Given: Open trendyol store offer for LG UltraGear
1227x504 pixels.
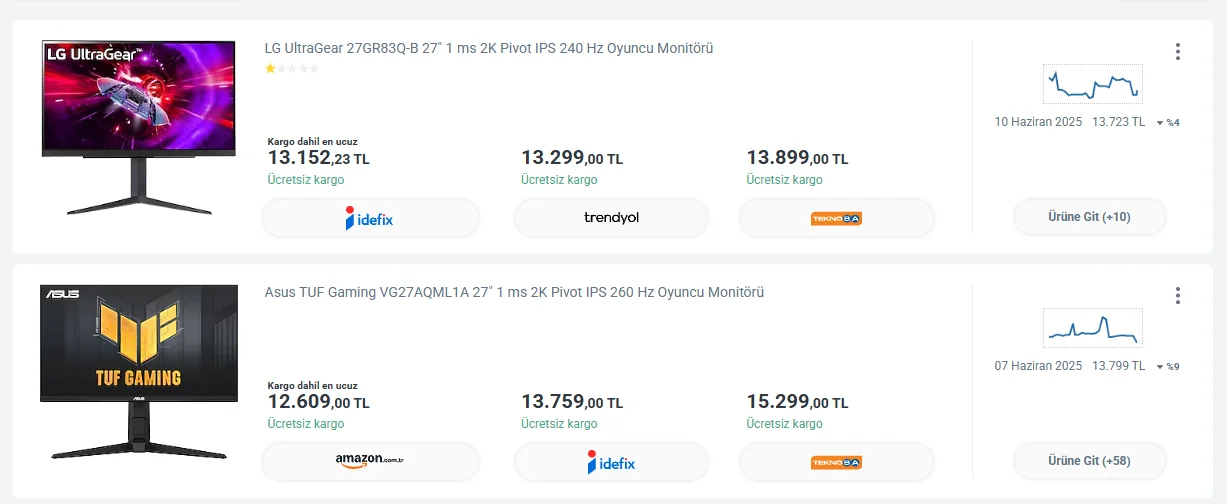Looking at the screenshot, I should pos(611,218).
